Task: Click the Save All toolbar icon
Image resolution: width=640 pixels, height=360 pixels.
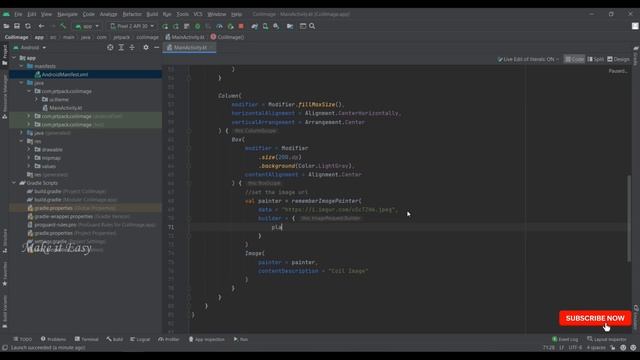Action: tap(17, 26)
